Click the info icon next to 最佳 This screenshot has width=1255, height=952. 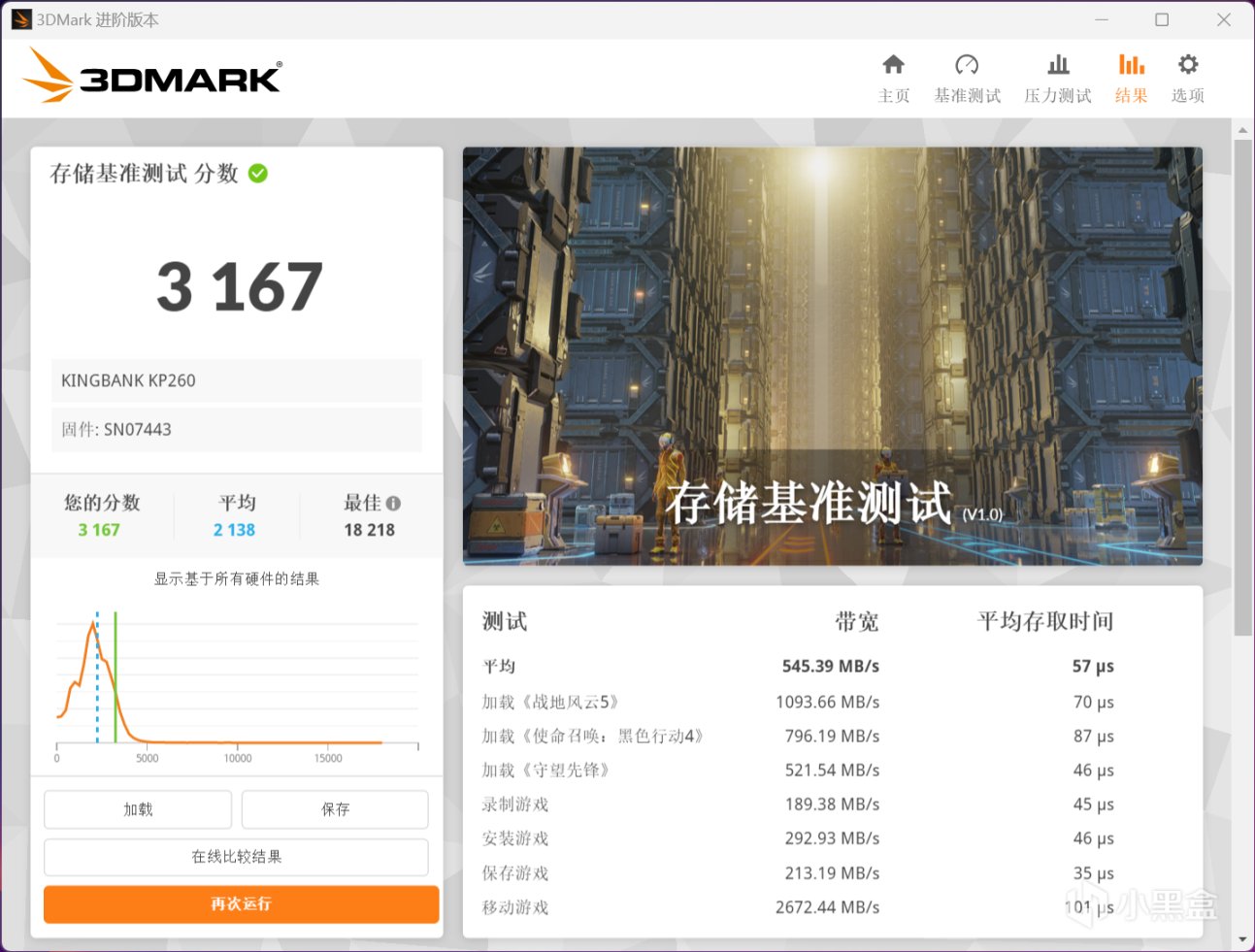pyautogui.click(x=393, y=504)
